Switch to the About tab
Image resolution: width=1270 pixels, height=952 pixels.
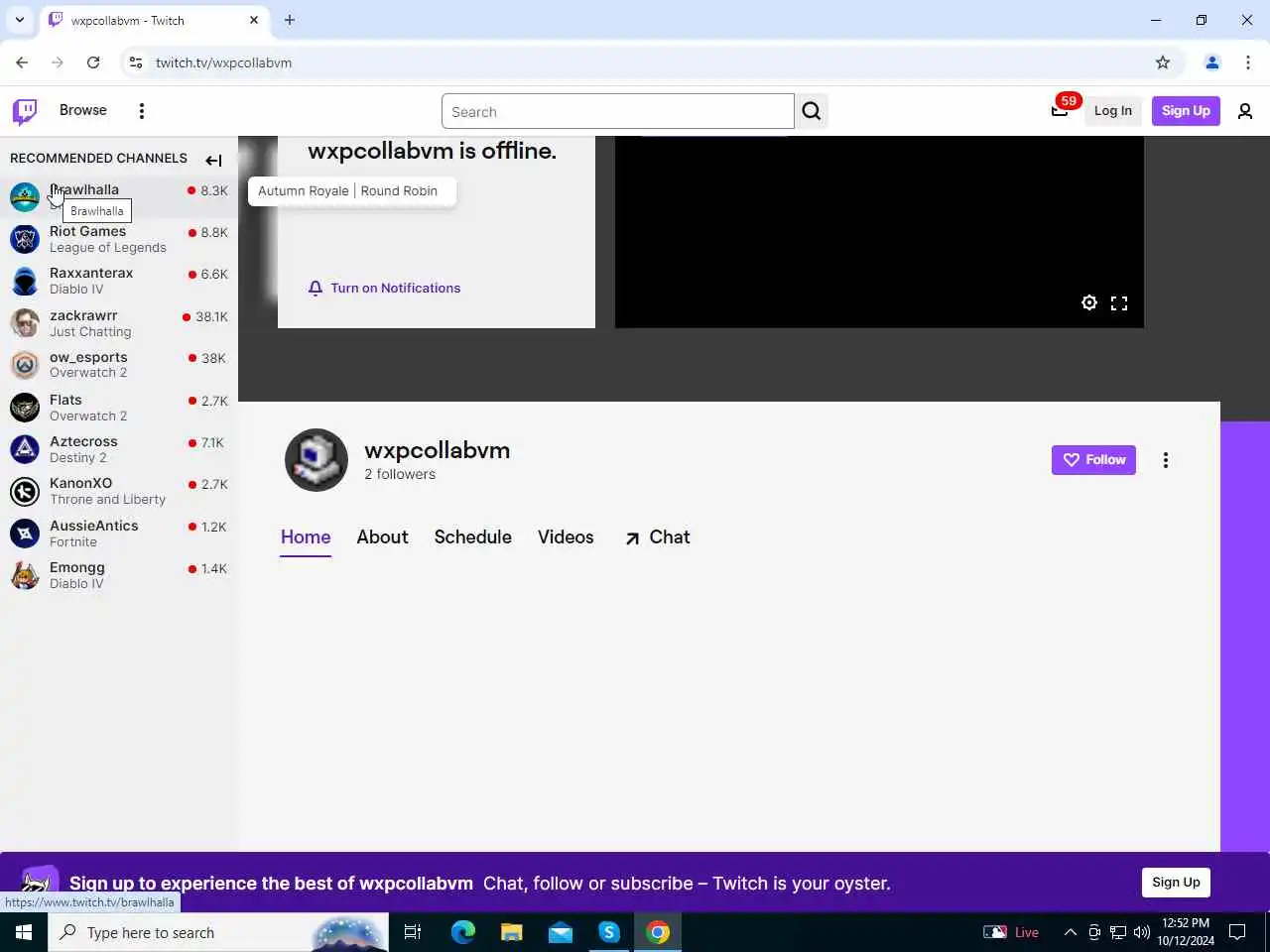(x=382, y=537)
